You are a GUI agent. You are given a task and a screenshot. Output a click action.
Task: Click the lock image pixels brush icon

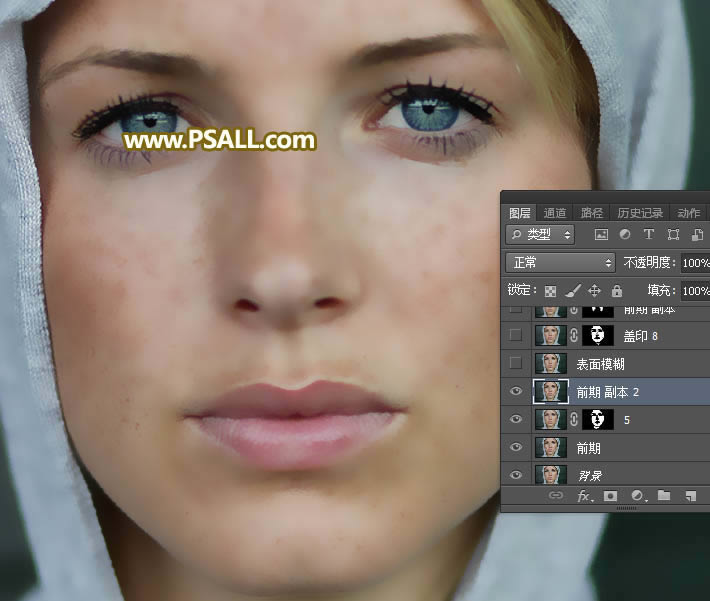[x=572, y=291]
